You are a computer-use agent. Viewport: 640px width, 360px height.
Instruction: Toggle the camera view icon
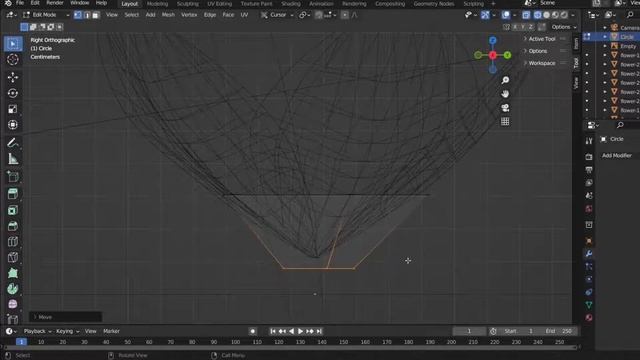(505, 108)
